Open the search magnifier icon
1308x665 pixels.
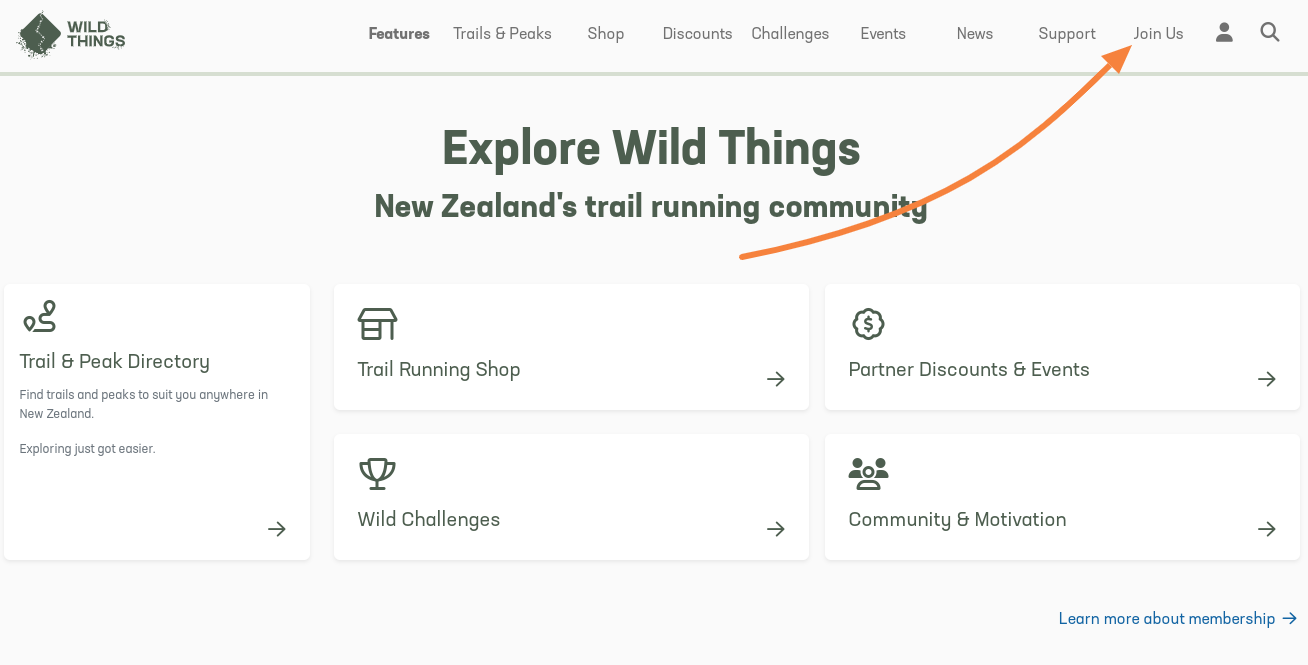point(1270,33)
